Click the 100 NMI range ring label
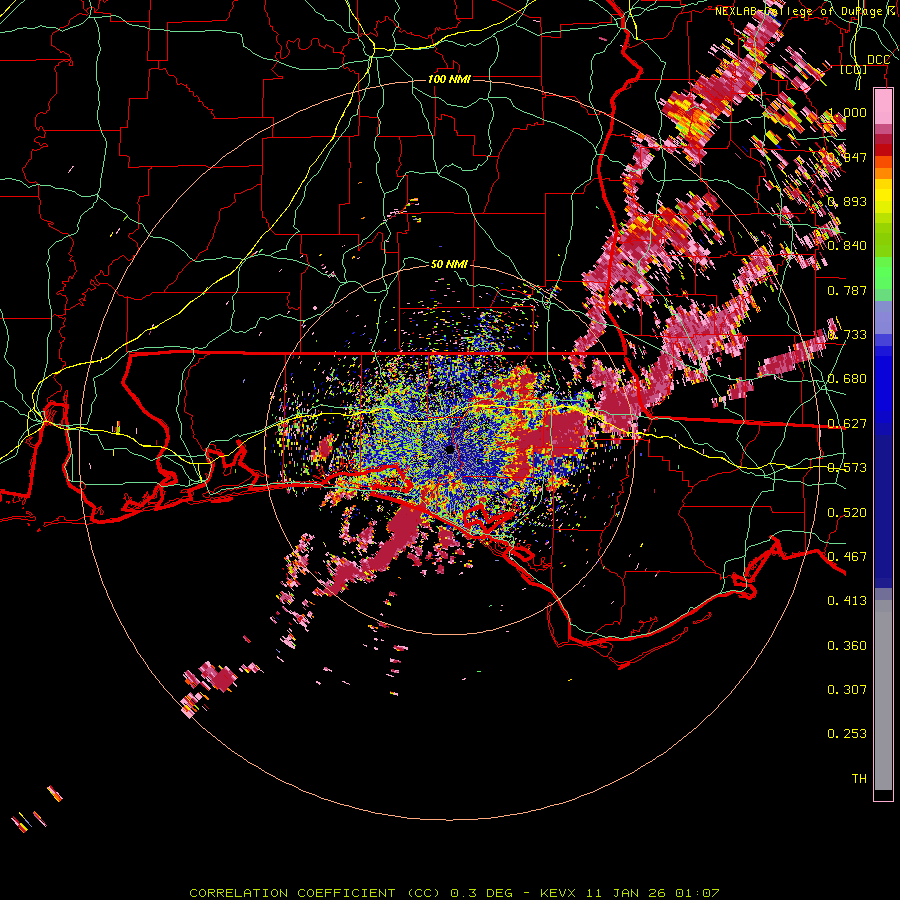 [449, 79]
